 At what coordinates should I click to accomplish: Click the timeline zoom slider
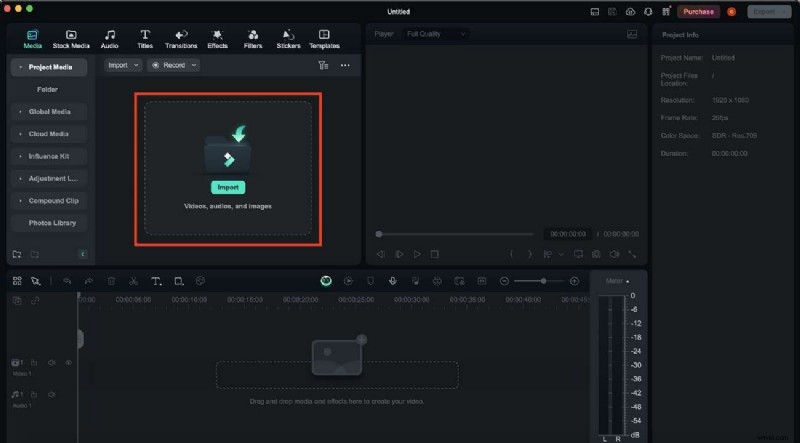[542, 281]
